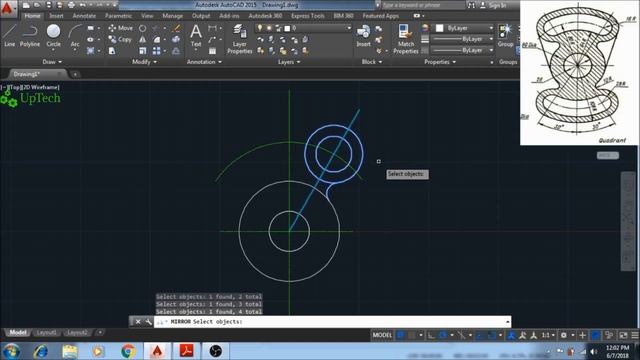Click the Move tool
This screenshot has width=640, height=360.
[120, 28]
